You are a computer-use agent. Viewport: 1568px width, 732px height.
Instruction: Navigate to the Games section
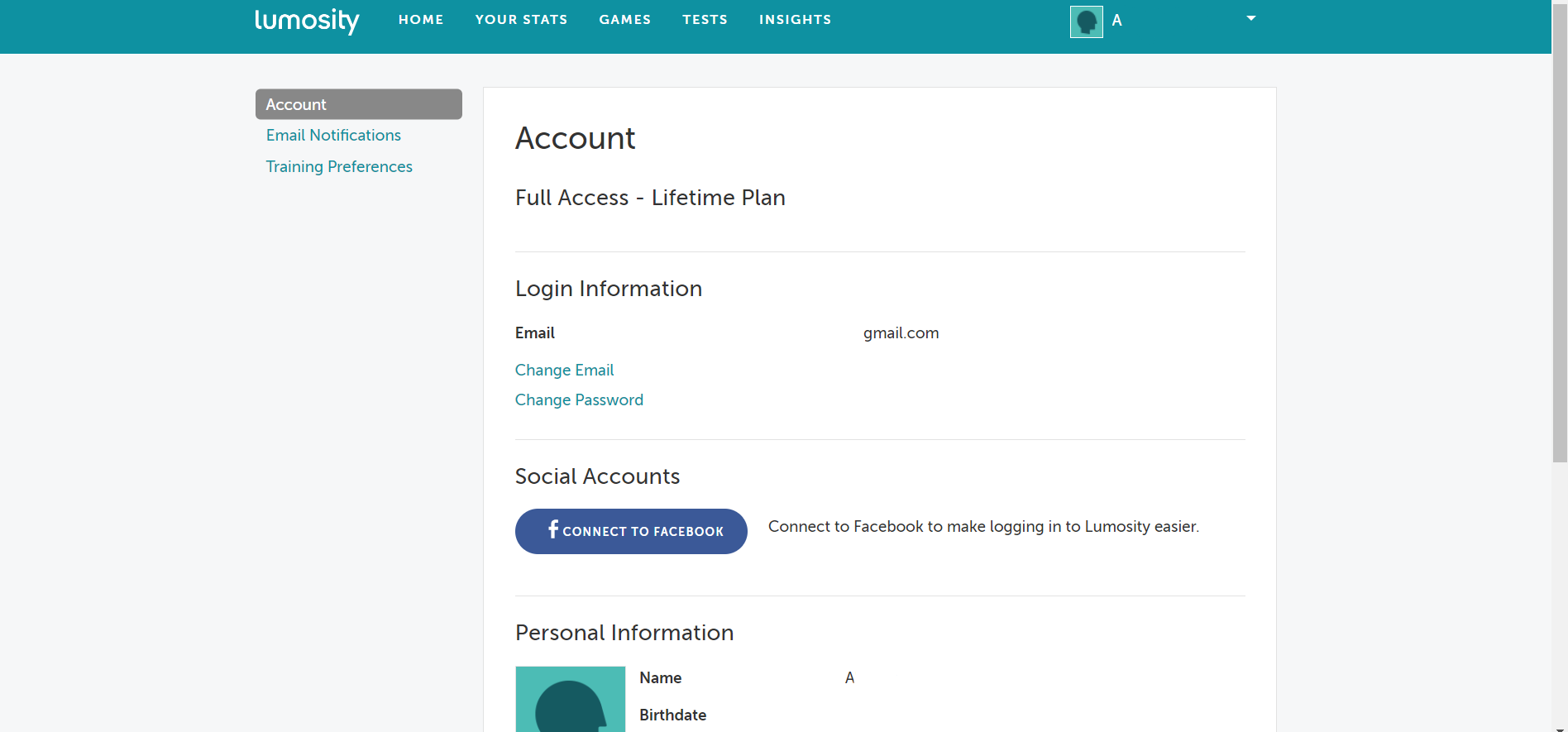[x=624, y=20]
